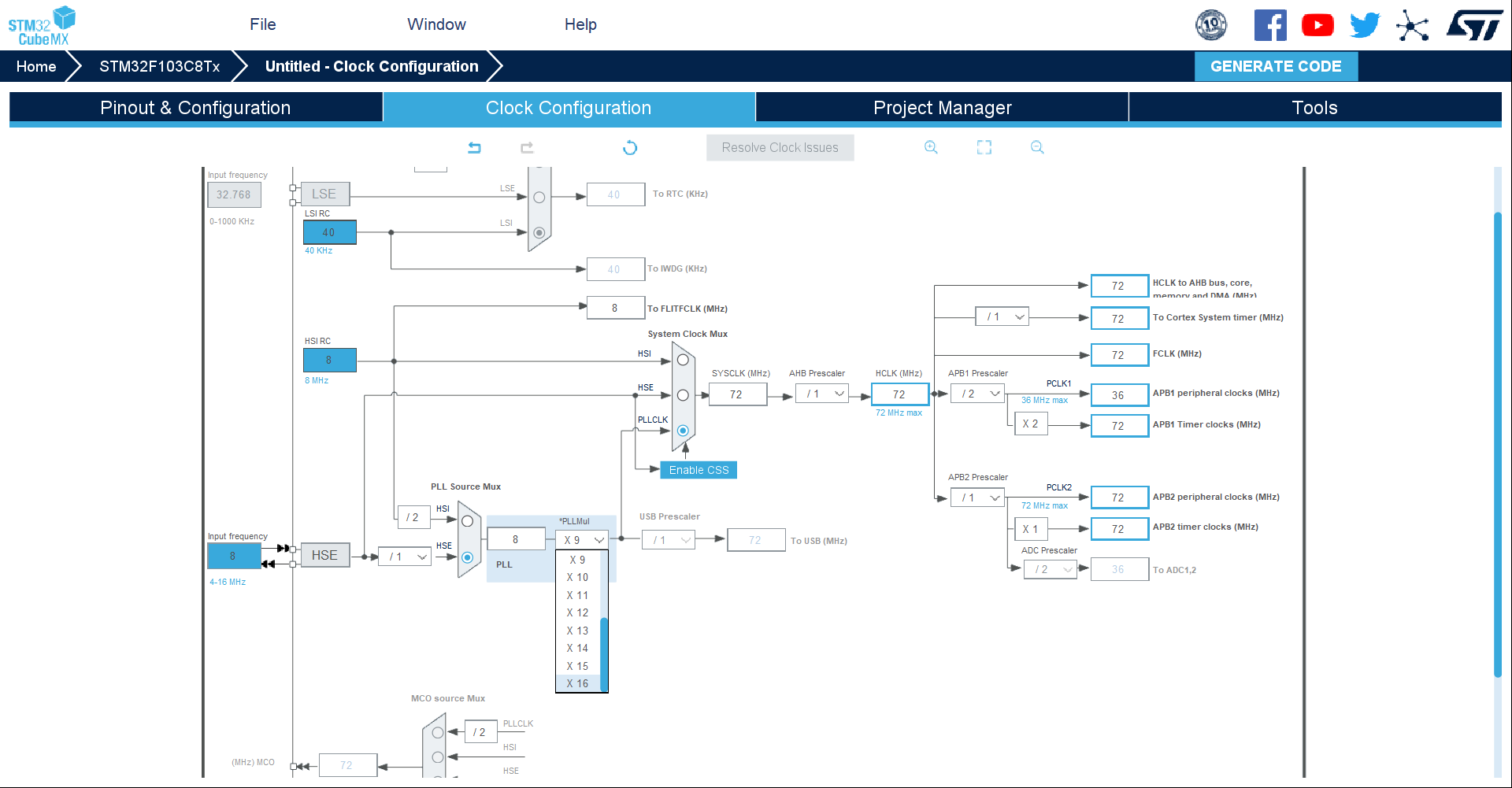Open the ADC Prescaler dropdown
This screenshot has height=788, width=1512.
point(1050,569)
